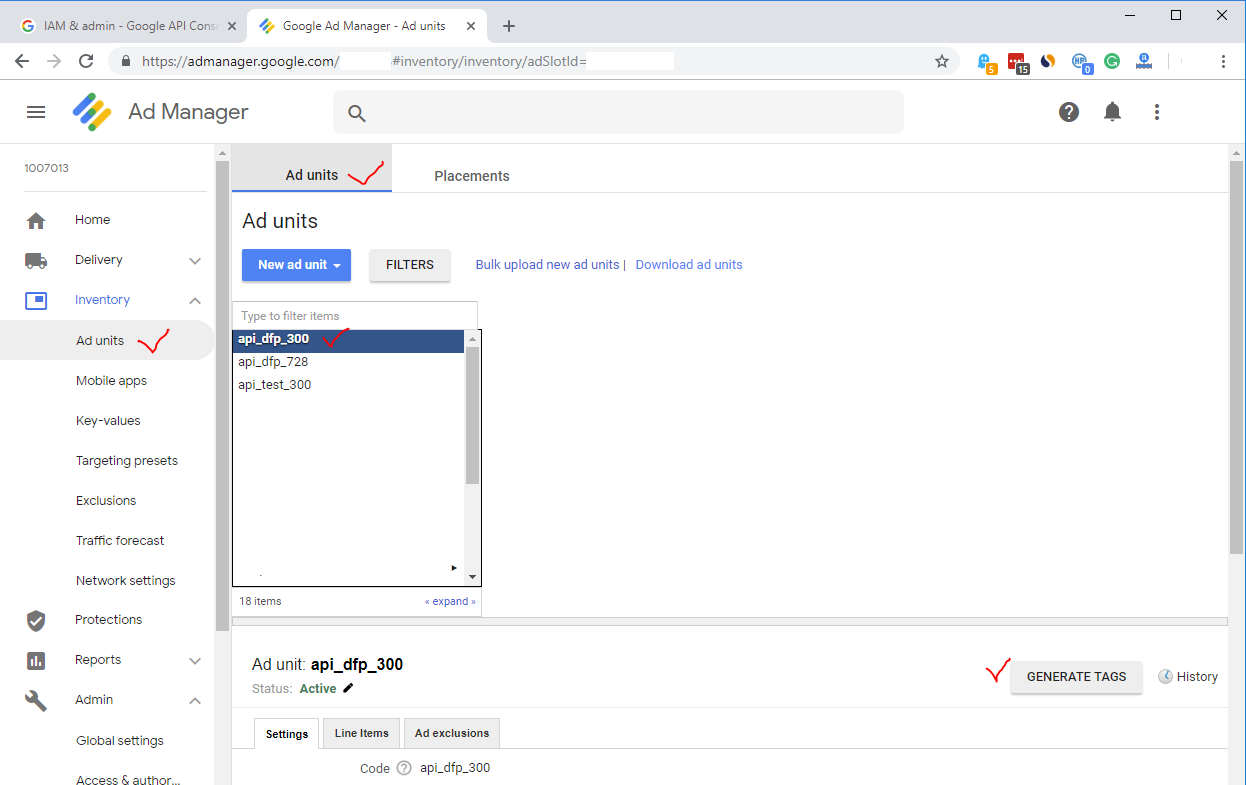Open the notifications bell
Screen dimensions: 1246x785
(x=1112, y=112)
